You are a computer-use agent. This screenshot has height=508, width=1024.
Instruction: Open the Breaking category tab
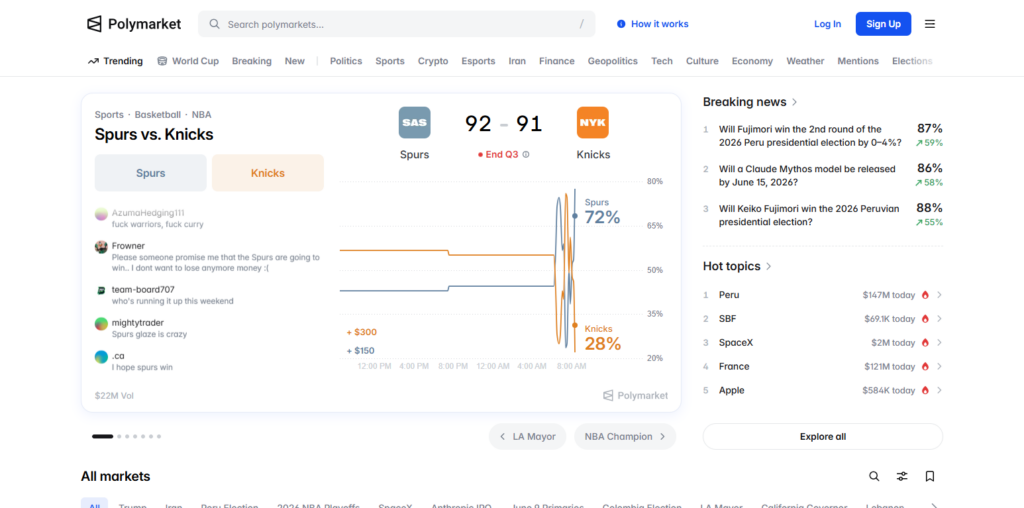(251, 61)
